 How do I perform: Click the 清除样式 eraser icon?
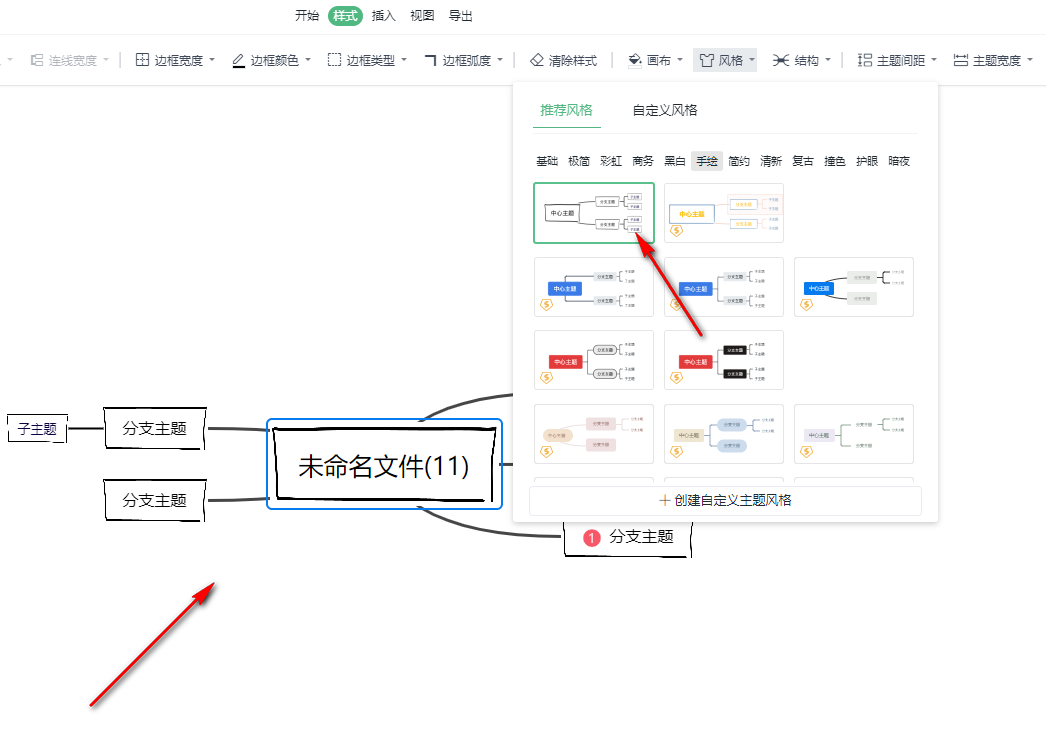pyautogui.click(x=537, y=60)
